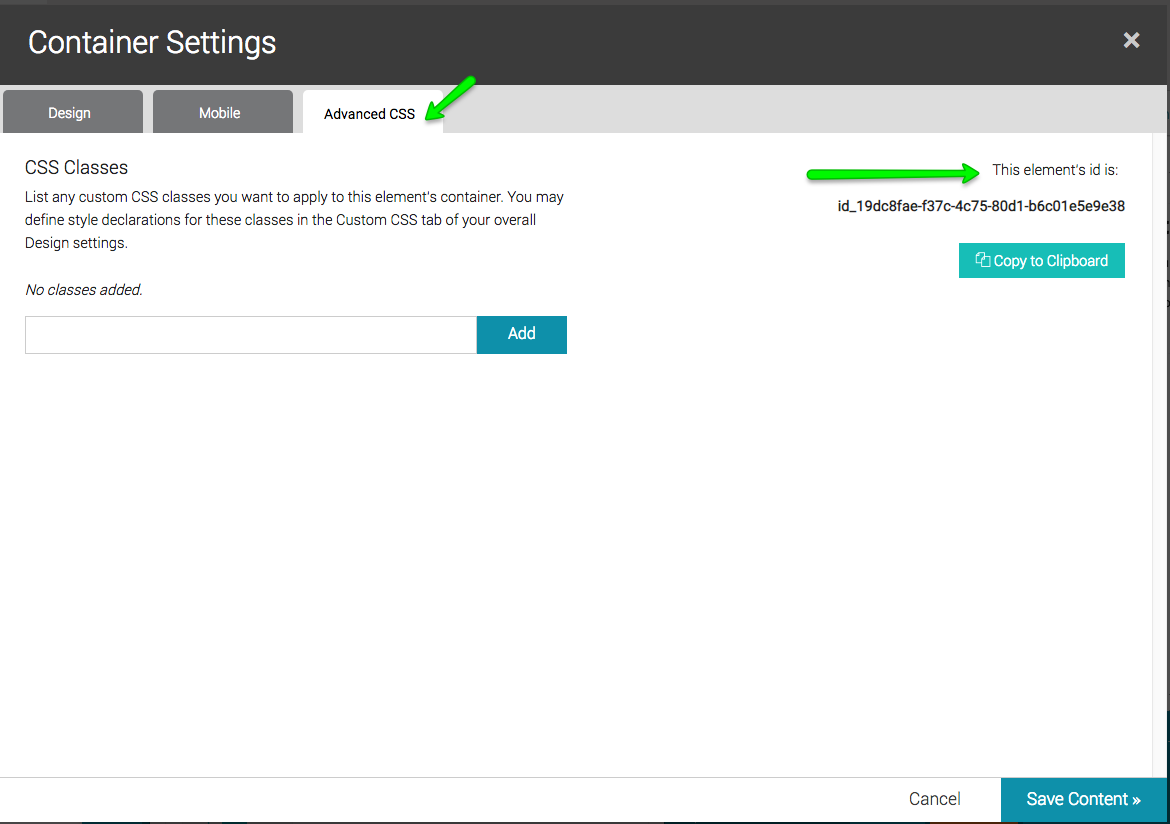Click the Save Content chevron symbol
Image resolution: width=1170 pixels, height=824 pixels.
click(1138, 799)
